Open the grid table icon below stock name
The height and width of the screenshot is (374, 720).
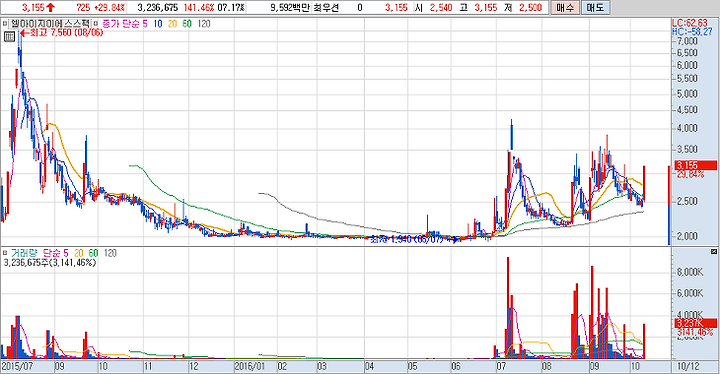[9, 37]
